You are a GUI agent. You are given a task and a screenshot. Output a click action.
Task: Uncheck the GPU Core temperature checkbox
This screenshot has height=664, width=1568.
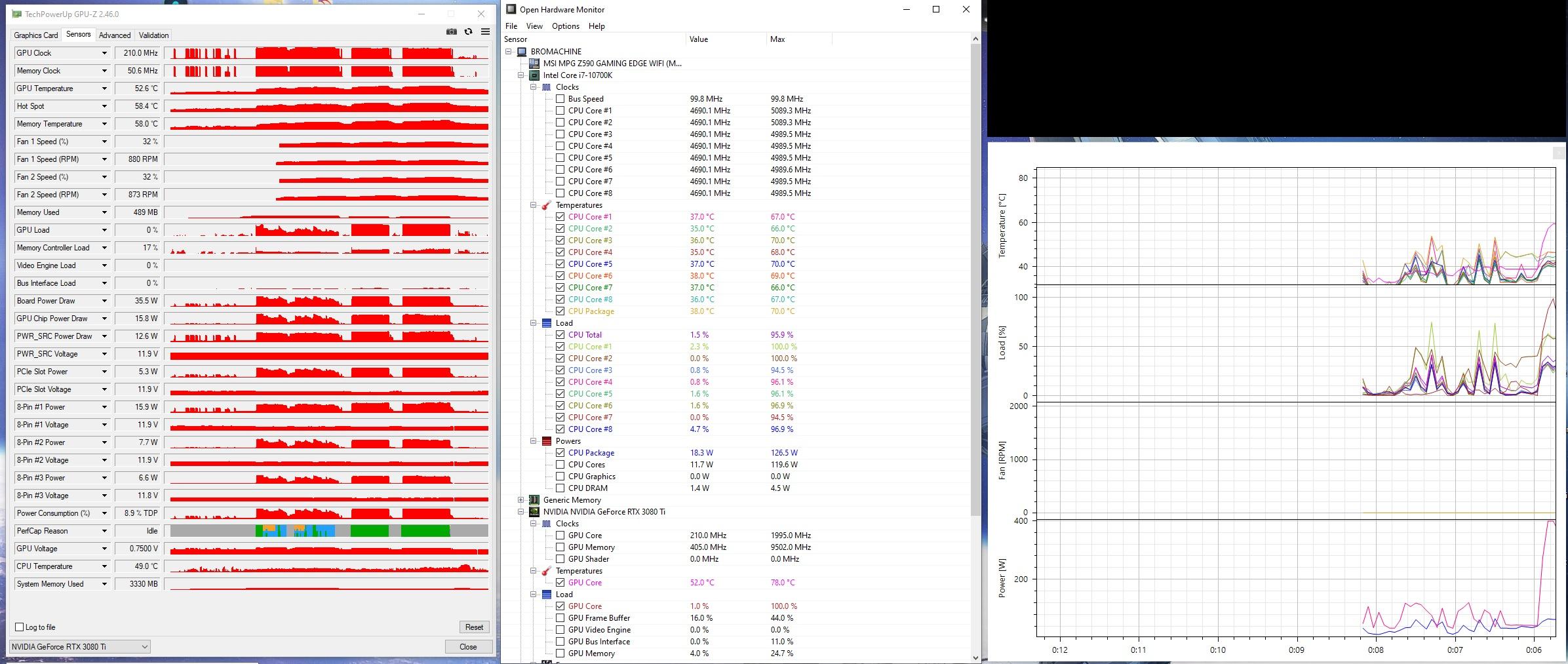tap(560, 583)
